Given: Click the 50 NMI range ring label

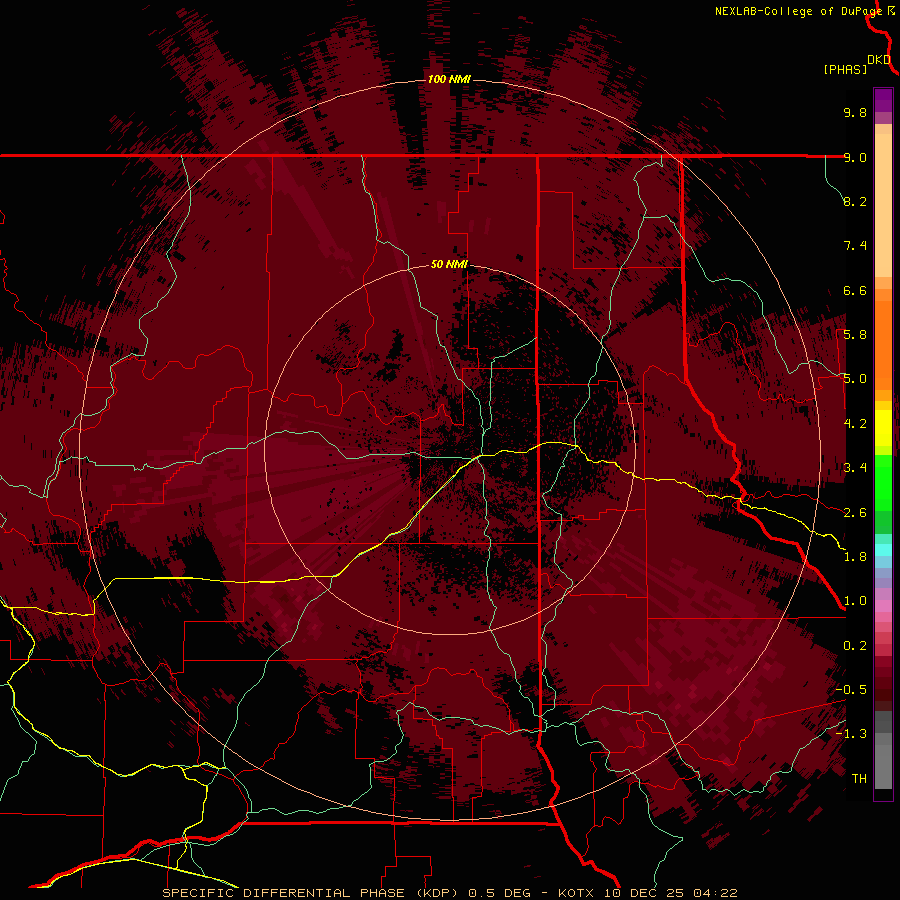Looking at the screenshot, I should [x=449, y=264].
